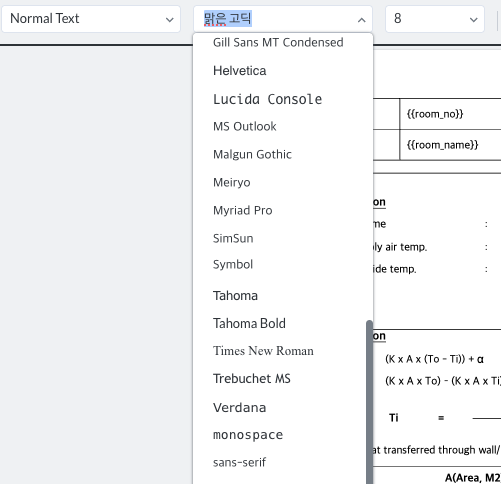Select Lucida Console font
Screen dimensions: 501x484
click(267, 99)
